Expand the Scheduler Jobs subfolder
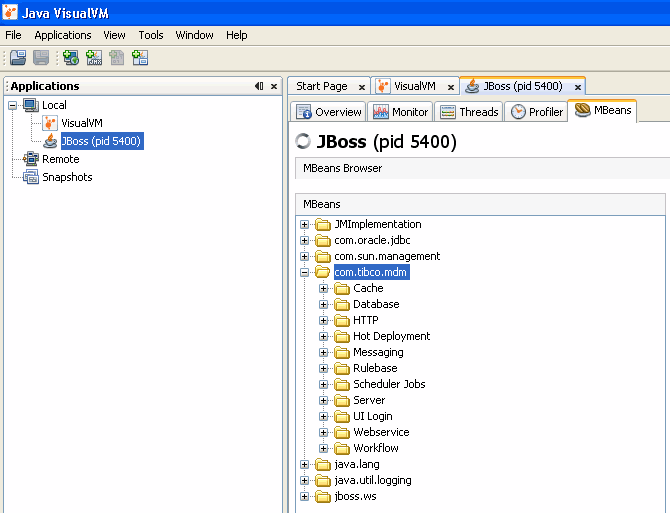This screenshot has width=670, height=513. [x=323, y=385]
